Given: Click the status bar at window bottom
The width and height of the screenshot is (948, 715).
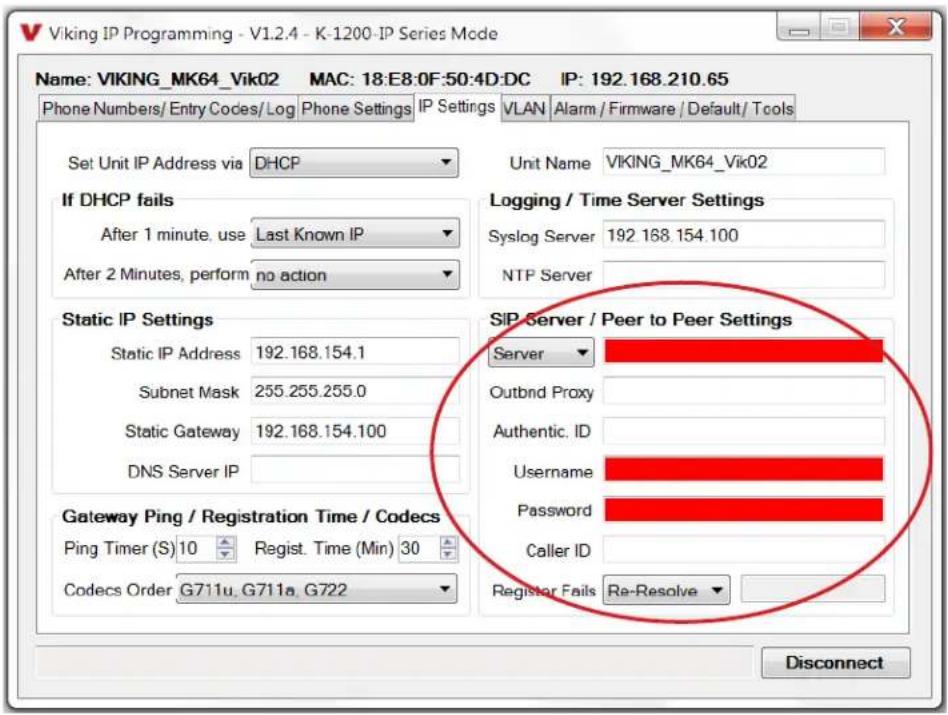Looking at the screenshot, I should [394, 662].
